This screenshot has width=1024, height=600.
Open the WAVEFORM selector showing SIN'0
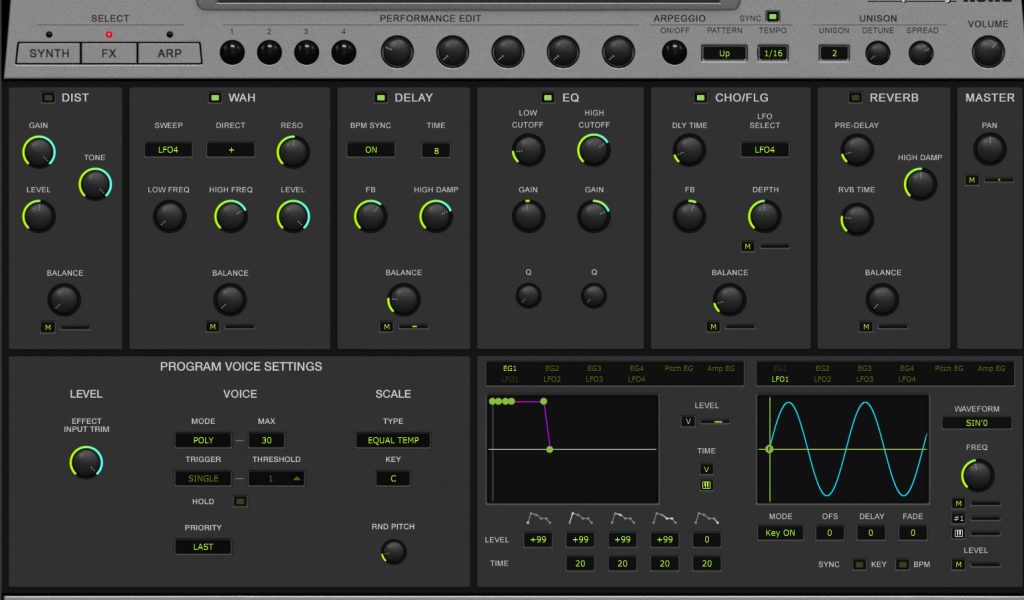pyautogui.click(x=976, y=423)
